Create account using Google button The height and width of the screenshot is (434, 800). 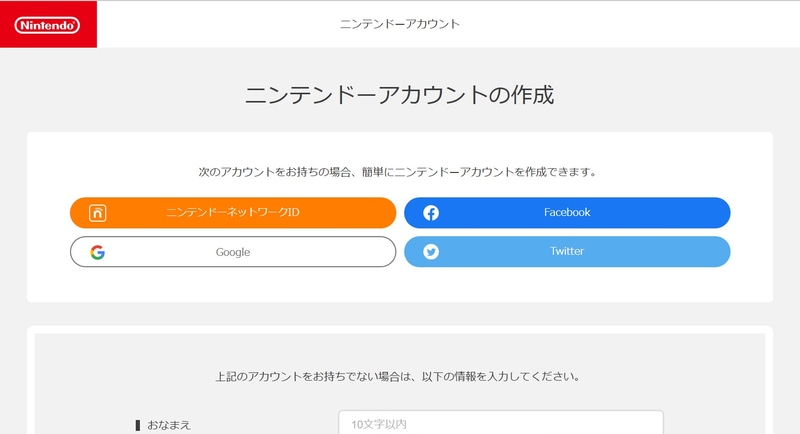click(x=233, y=251)
